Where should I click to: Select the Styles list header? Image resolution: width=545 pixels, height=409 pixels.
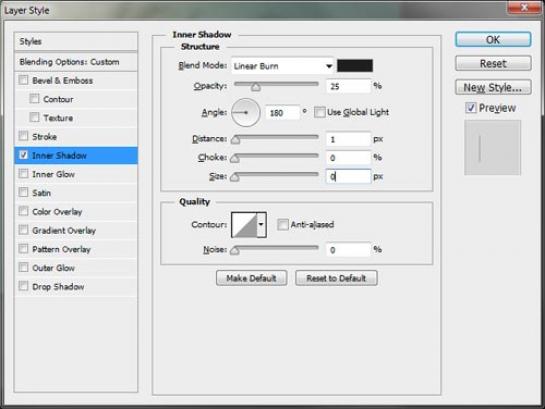76,41
